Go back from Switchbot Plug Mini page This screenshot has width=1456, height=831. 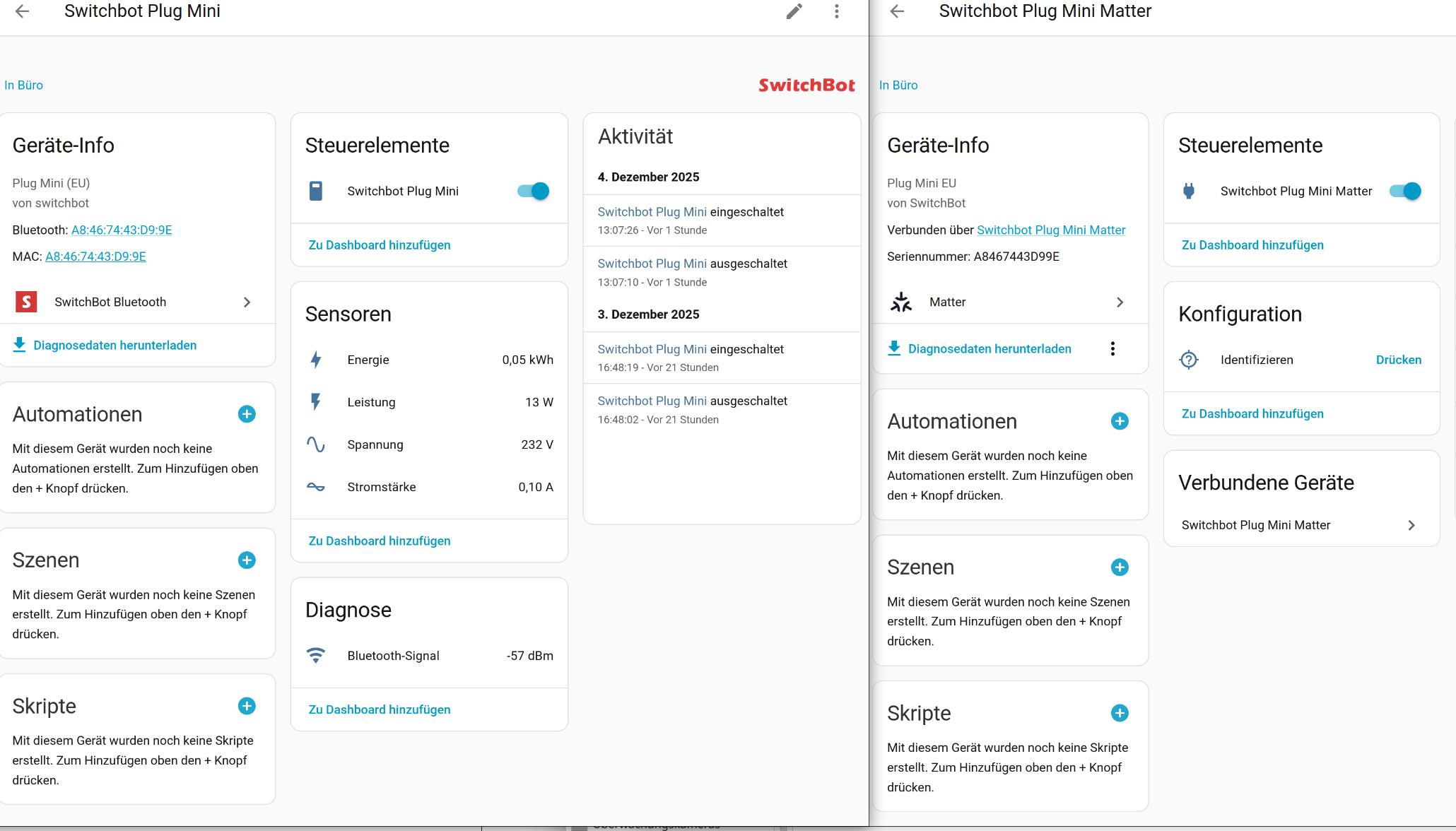[22, 11]
